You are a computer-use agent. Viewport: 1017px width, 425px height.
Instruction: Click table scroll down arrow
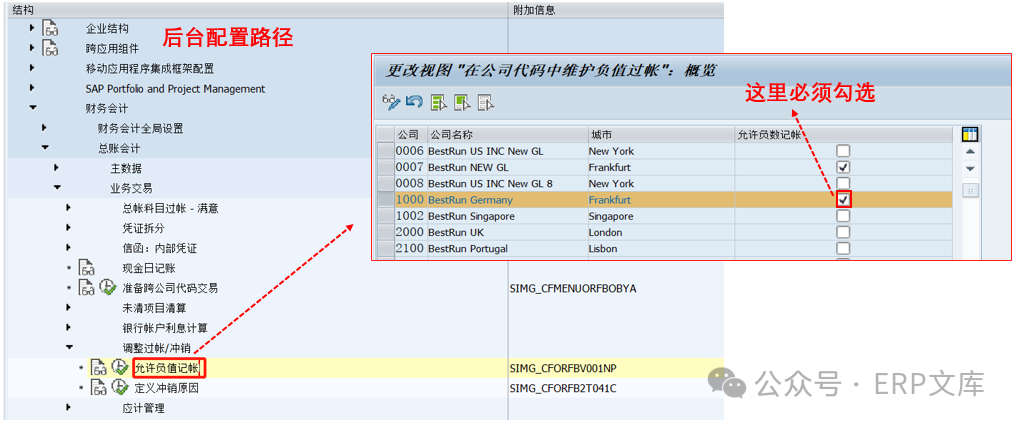coord(969,169)
